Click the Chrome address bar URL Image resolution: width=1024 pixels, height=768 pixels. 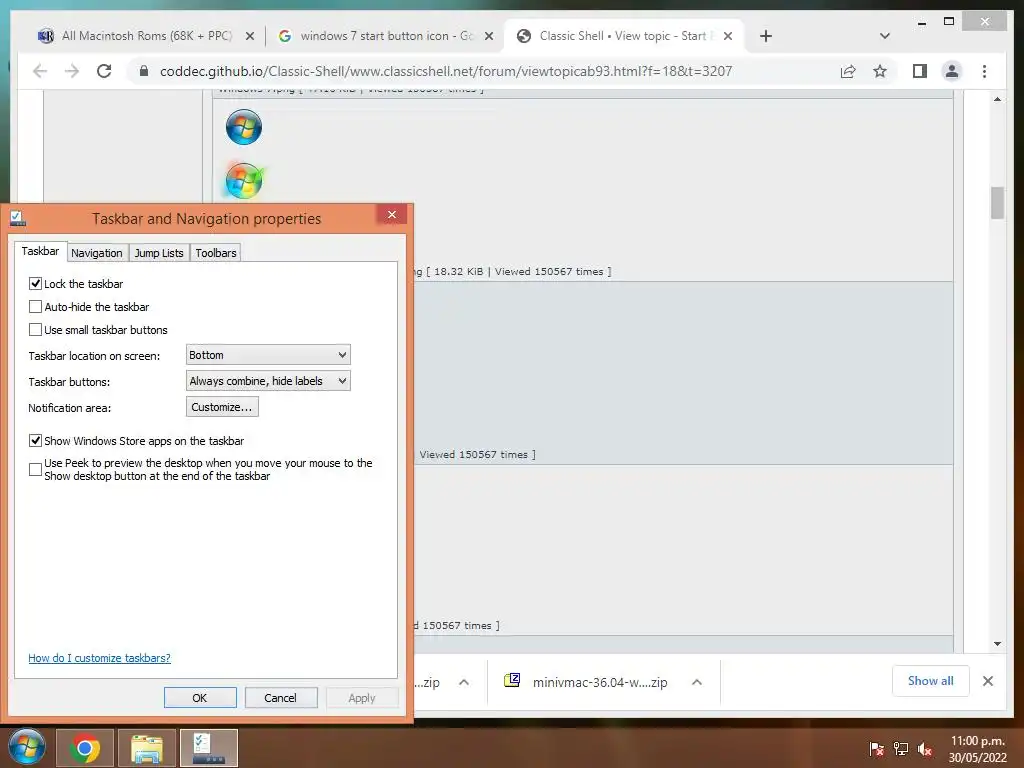point(446,71)
